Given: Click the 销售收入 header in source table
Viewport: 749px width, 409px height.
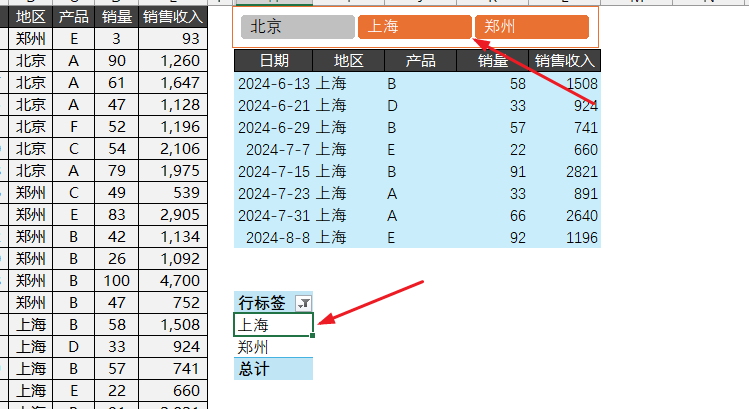Looking at the screenshot, I should pos(173,17).
